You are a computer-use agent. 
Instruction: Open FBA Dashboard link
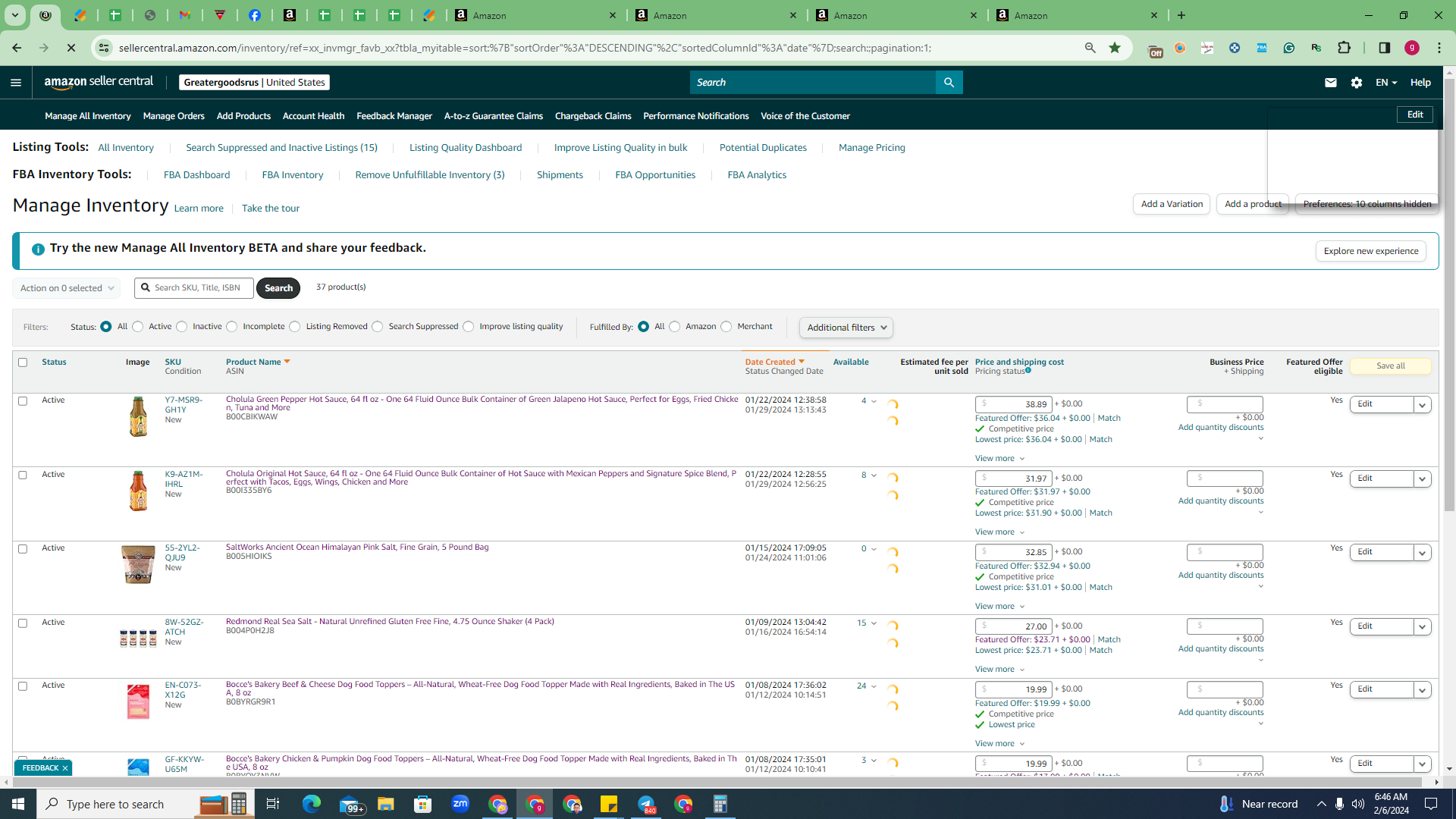point(196,175)
